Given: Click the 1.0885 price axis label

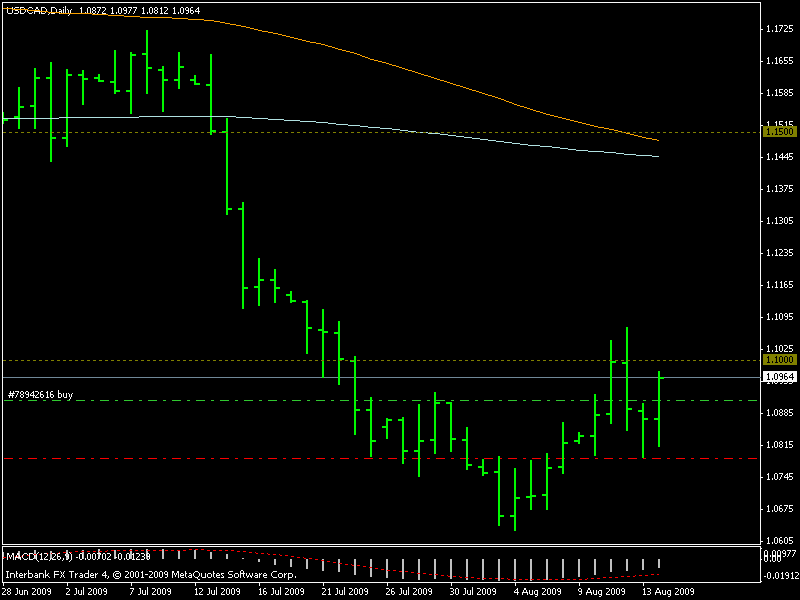Looking at the screenshot, I should point(780,413).
